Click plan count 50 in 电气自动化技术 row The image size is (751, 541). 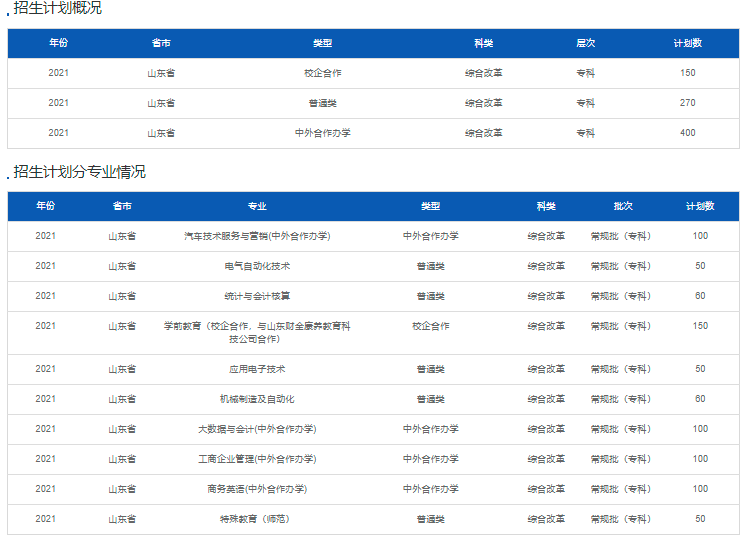[700, 266]
